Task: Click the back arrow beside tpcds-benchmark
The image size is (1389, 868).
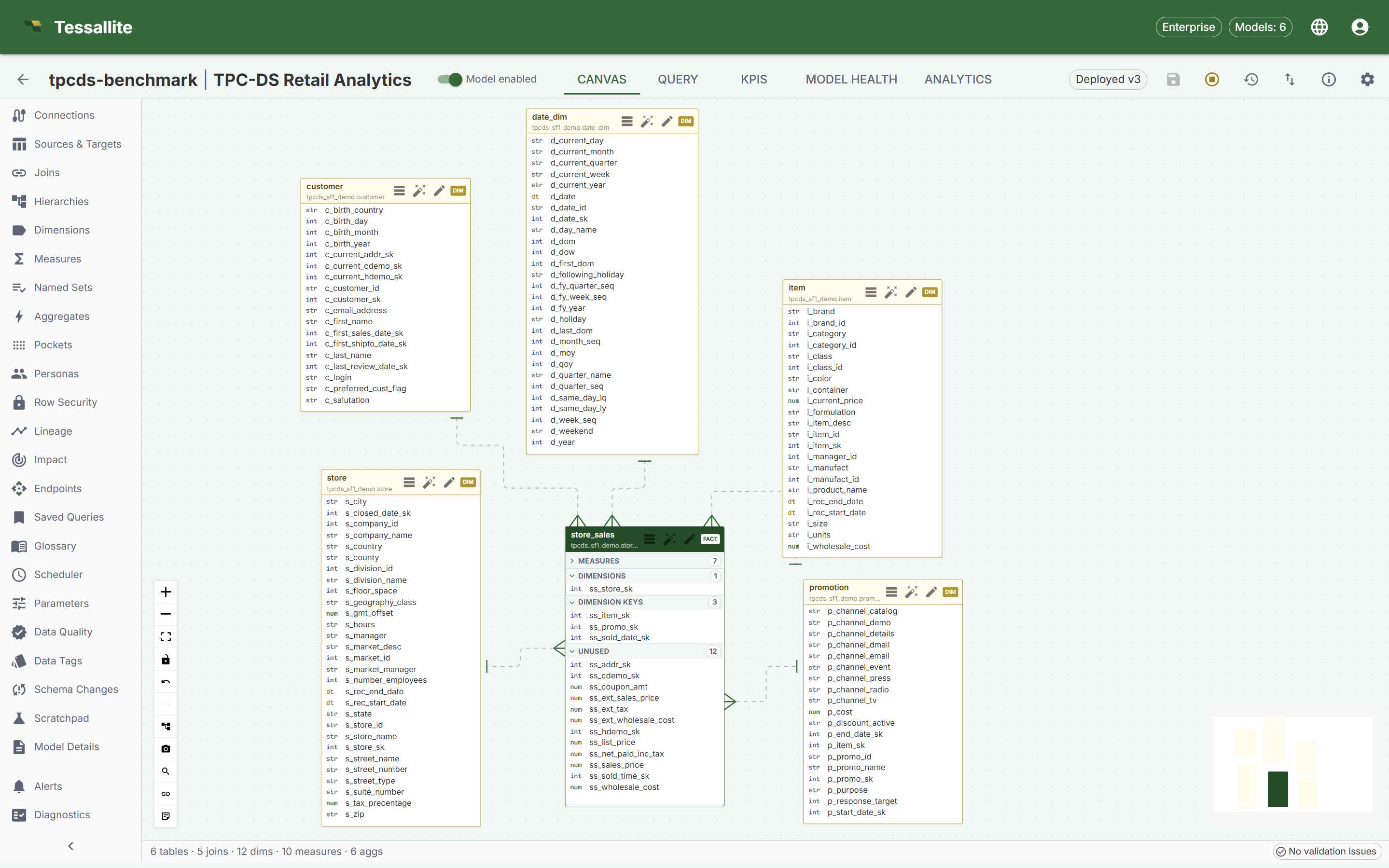Action: [x=23, y=79]
